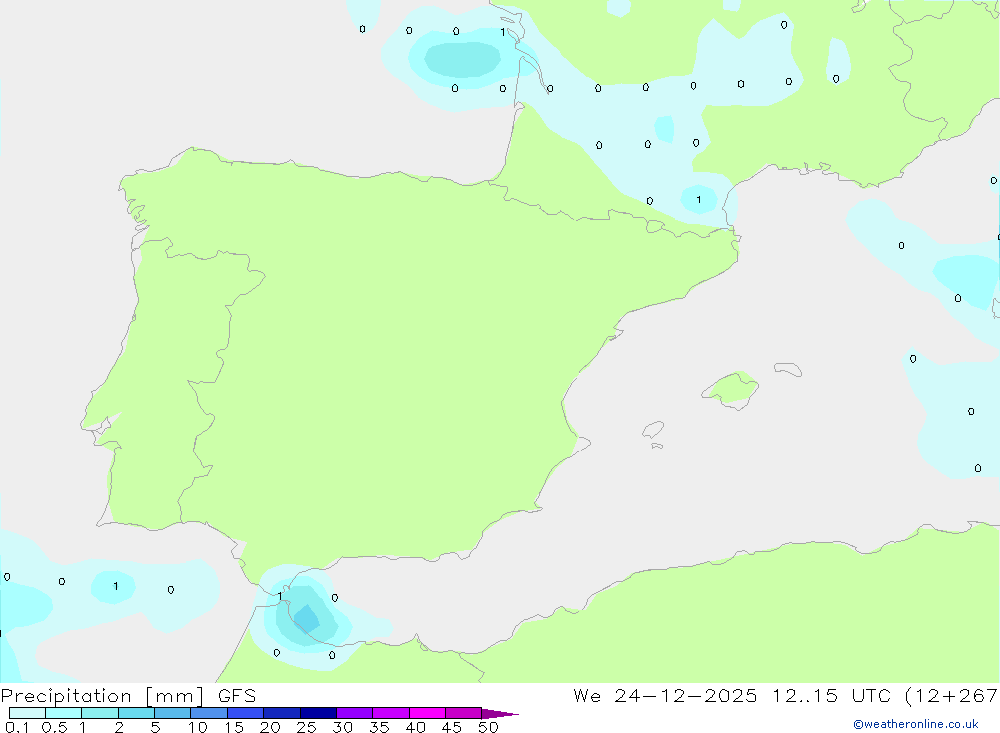Image resolution: width=1000 pixels, height=733 pixels.
Task: Pick legend swatch between 35 and 40
Action: click(391, 713)
